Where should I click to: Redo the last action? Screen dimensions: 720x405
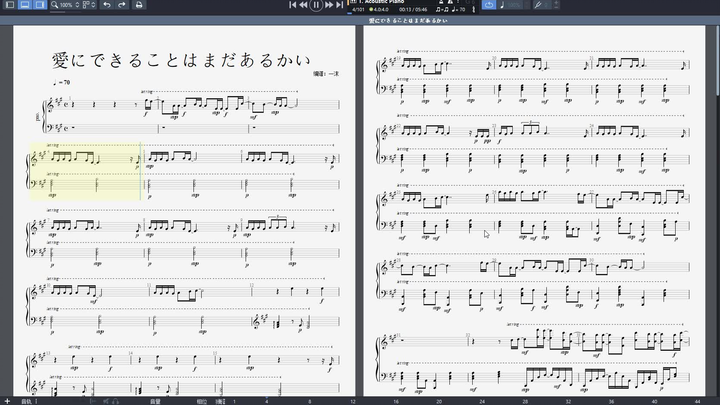pyautogui.click(x=122, y=5)
